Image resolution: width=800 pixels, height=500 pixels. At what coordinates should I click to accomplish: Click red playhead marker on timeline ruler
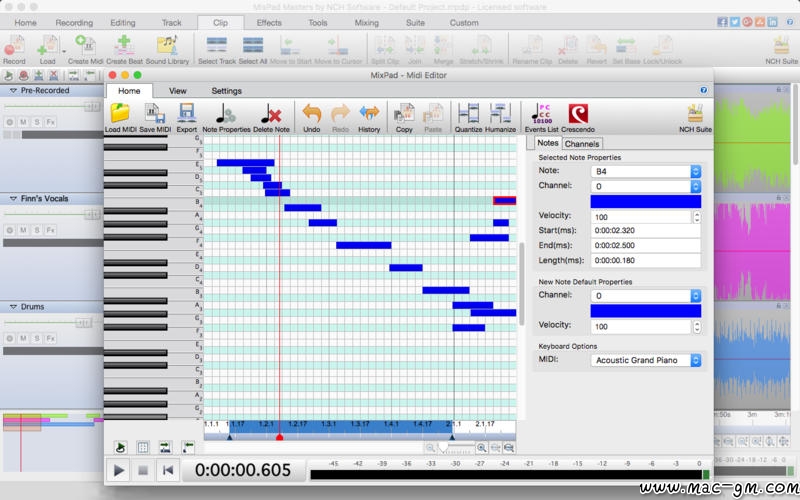(x=279, y=437)
